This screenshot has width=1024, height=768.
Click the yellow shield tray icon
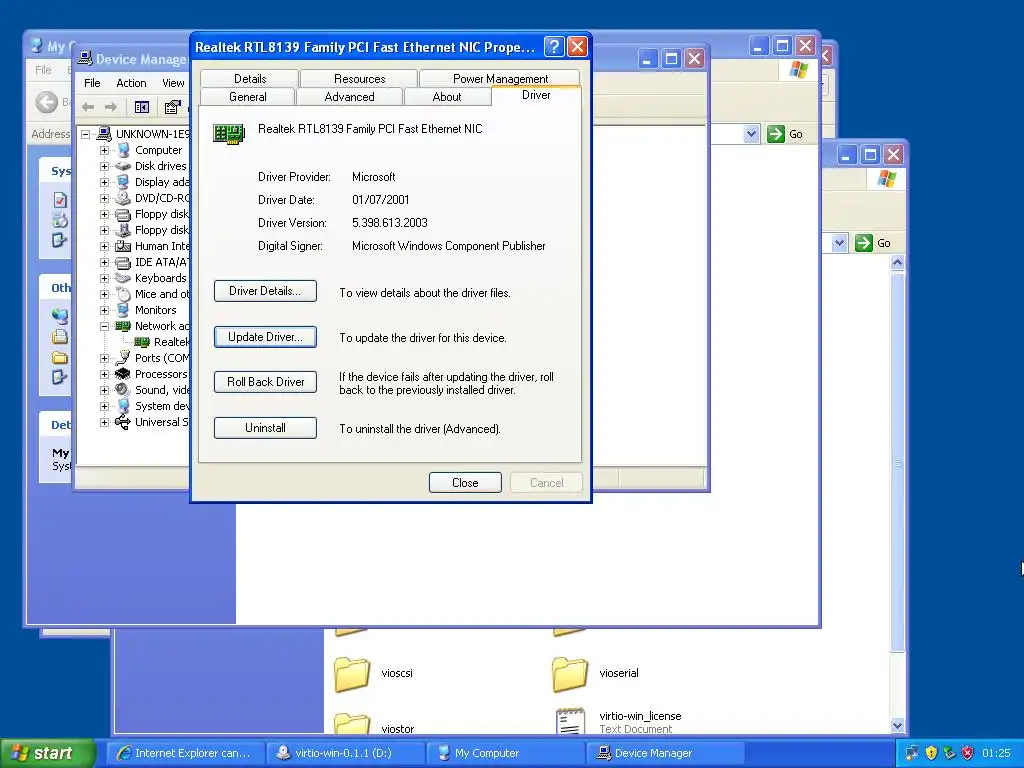[931, 753]
